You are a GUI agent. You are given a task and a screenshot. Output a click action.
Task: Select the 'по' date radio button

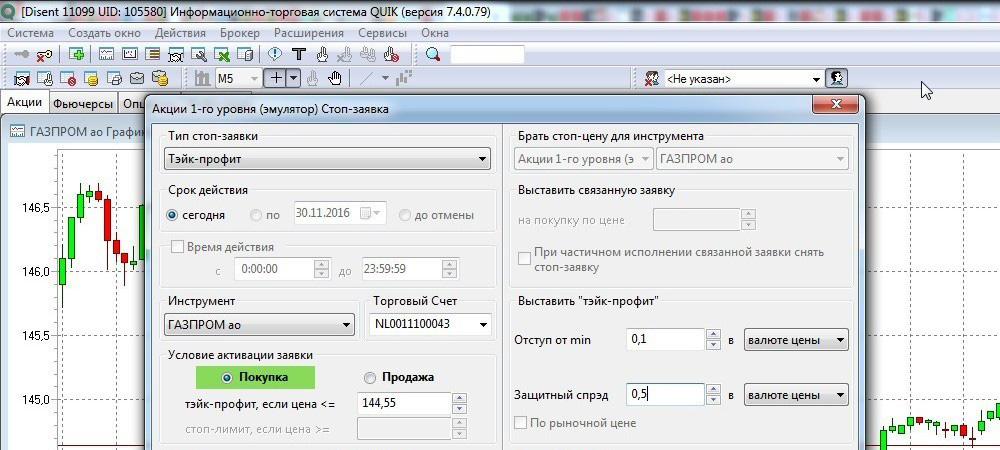pyautogui.click(x=256, y=215)
